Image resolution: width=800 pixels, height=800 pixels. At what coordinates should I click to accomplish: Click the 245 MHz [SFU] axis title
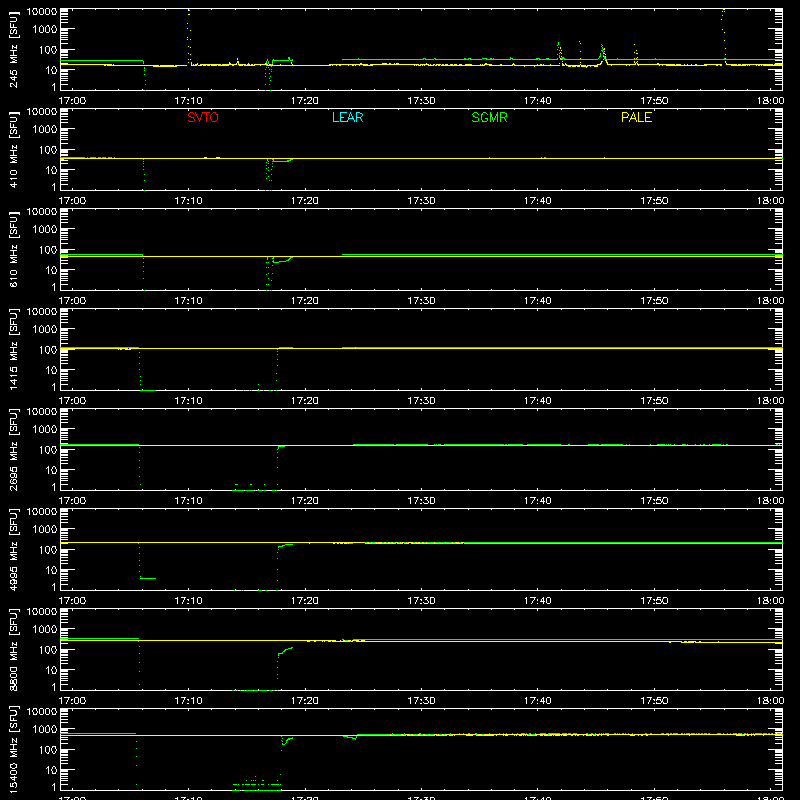click(14, 49)
